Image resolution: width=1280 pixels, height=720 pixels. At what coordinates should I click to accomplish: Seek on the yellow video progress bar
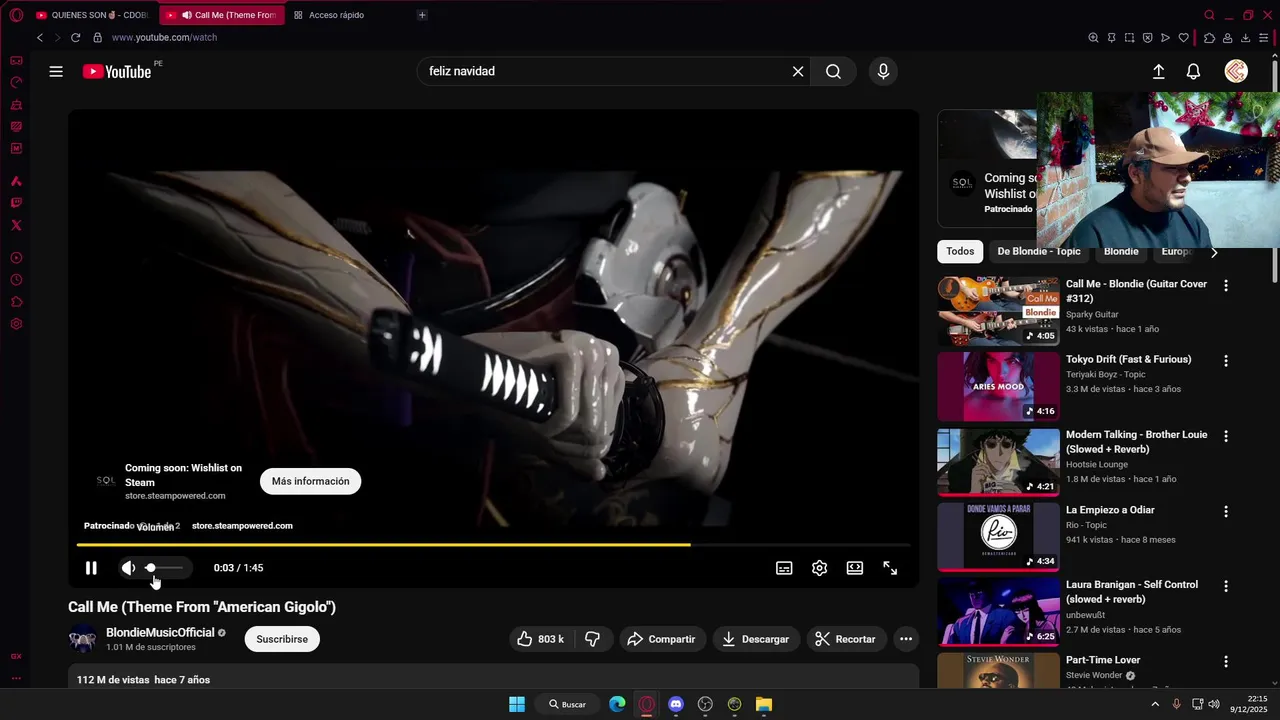click(493, 545)
